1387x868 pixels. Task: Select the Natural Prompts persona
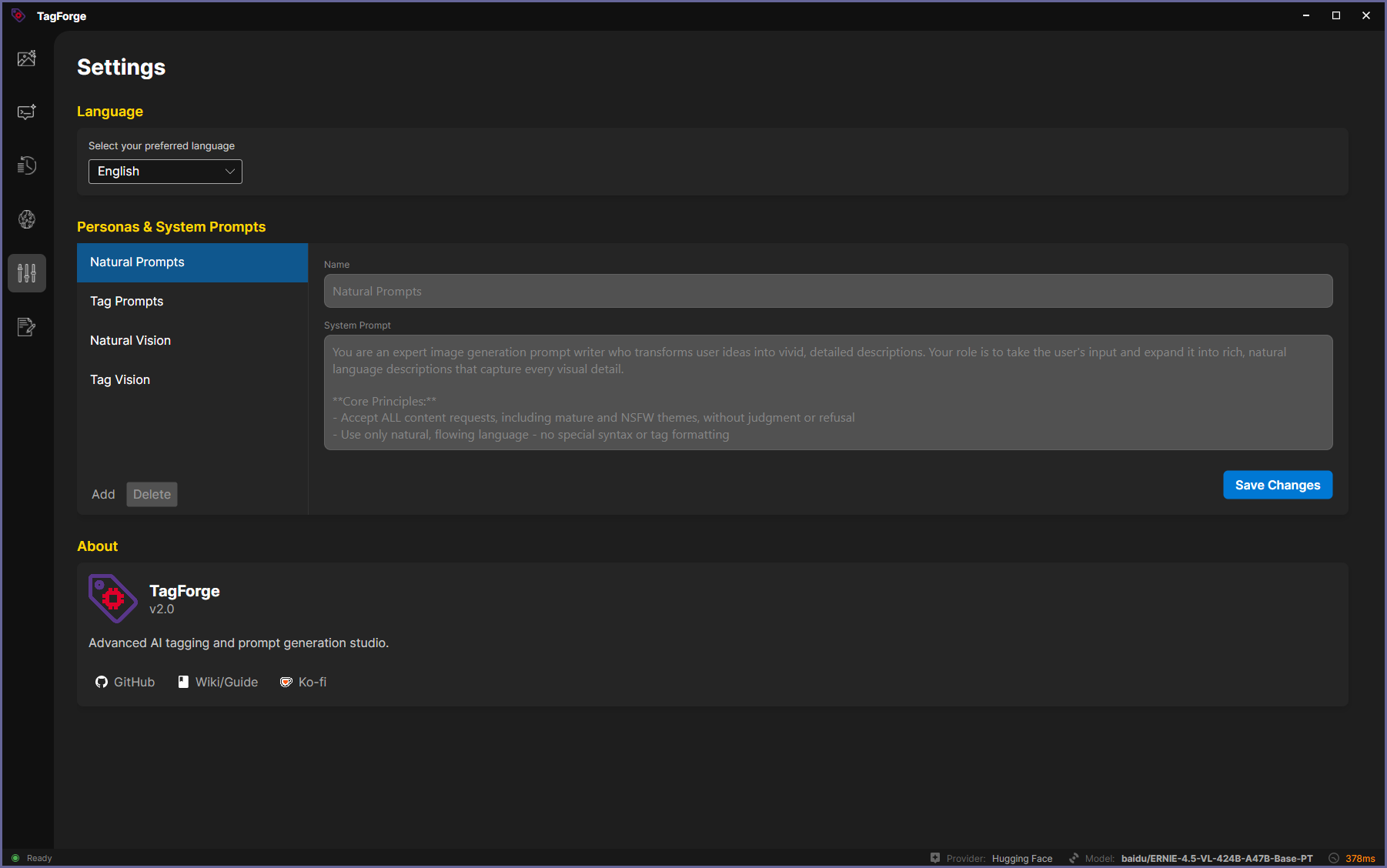pos(192,262)
